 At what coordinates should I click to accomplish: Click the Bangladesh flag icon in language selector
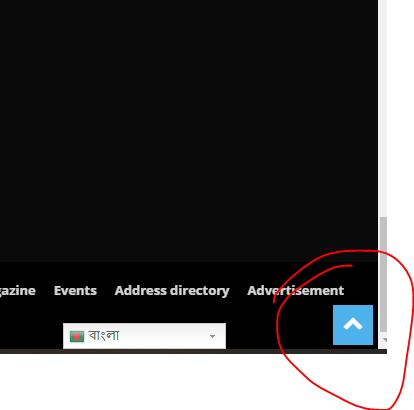point(77,336)
